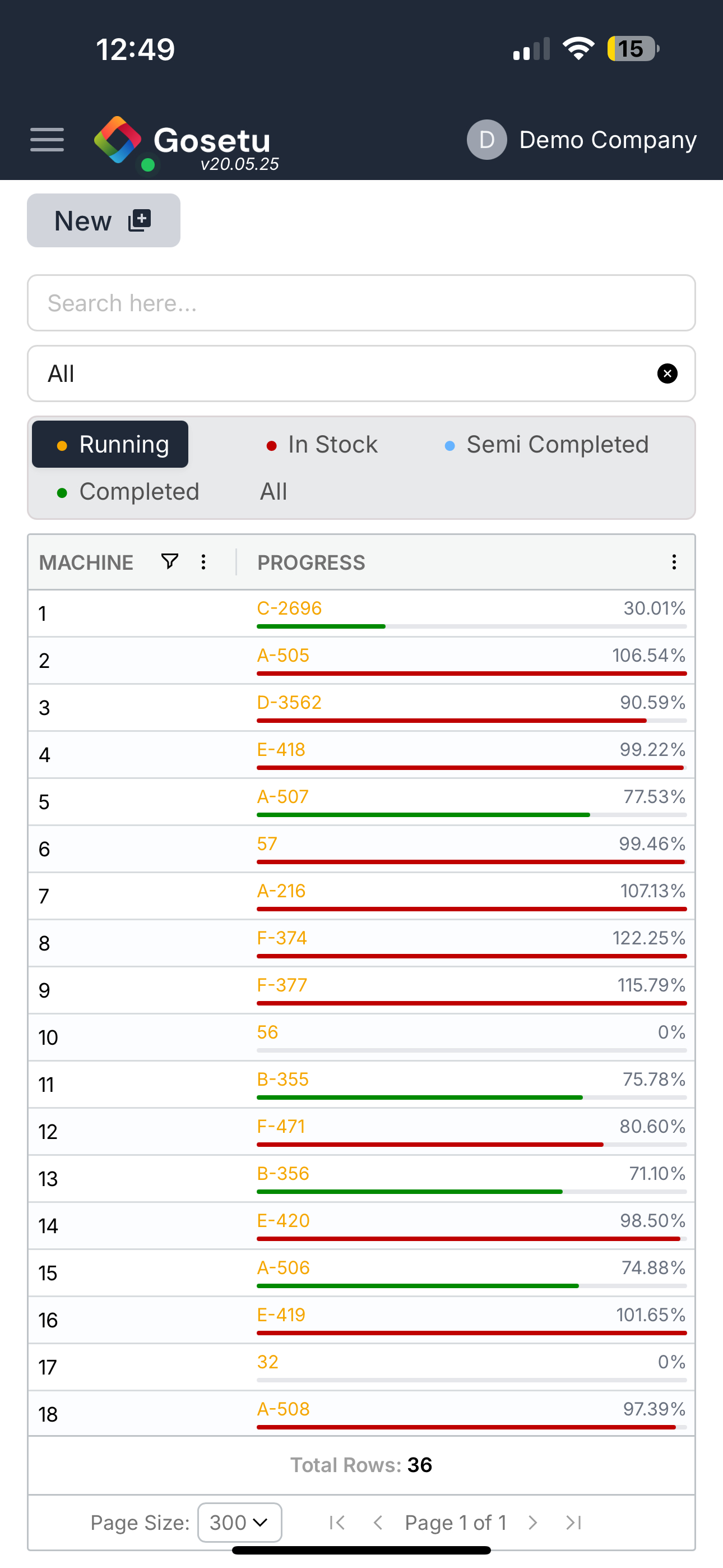Open Progress column options menu

point(674,562)
